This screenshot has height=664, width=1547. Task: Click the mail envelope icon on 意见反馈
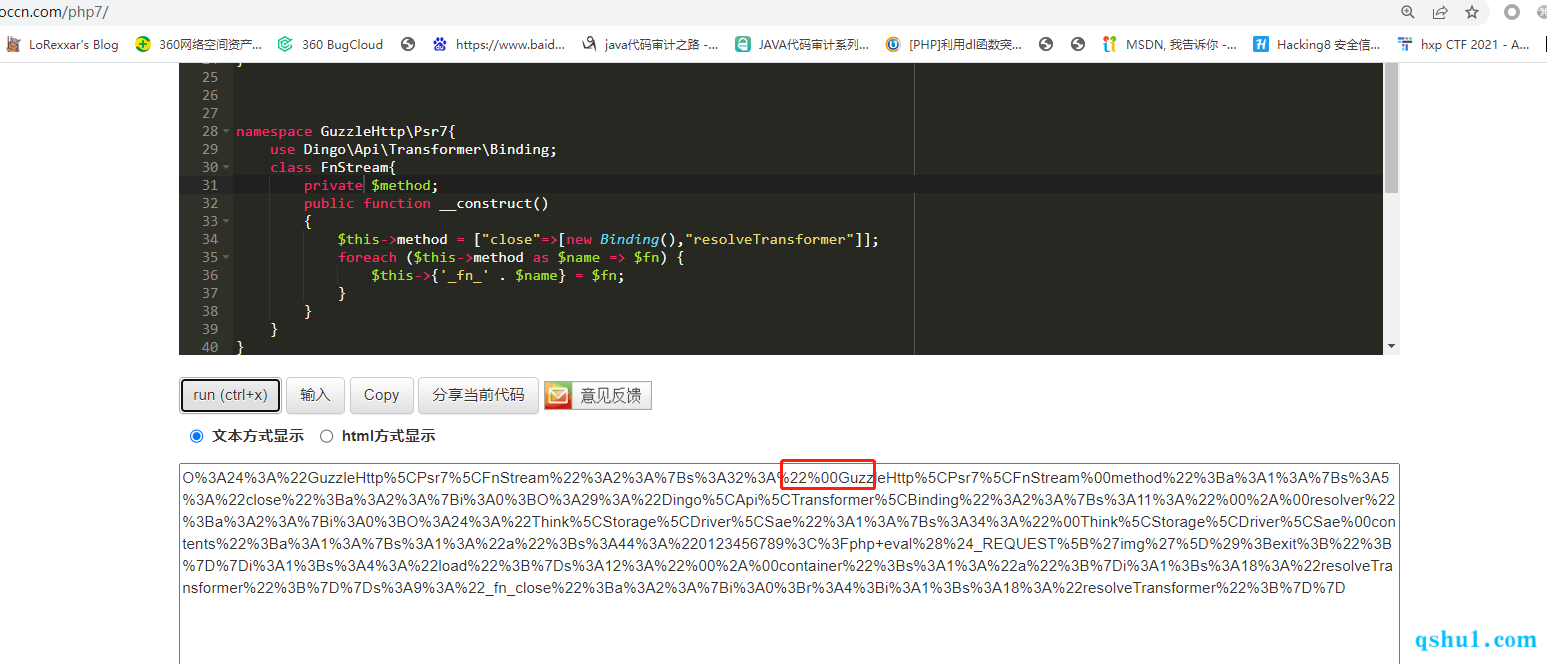pos(559,396)
